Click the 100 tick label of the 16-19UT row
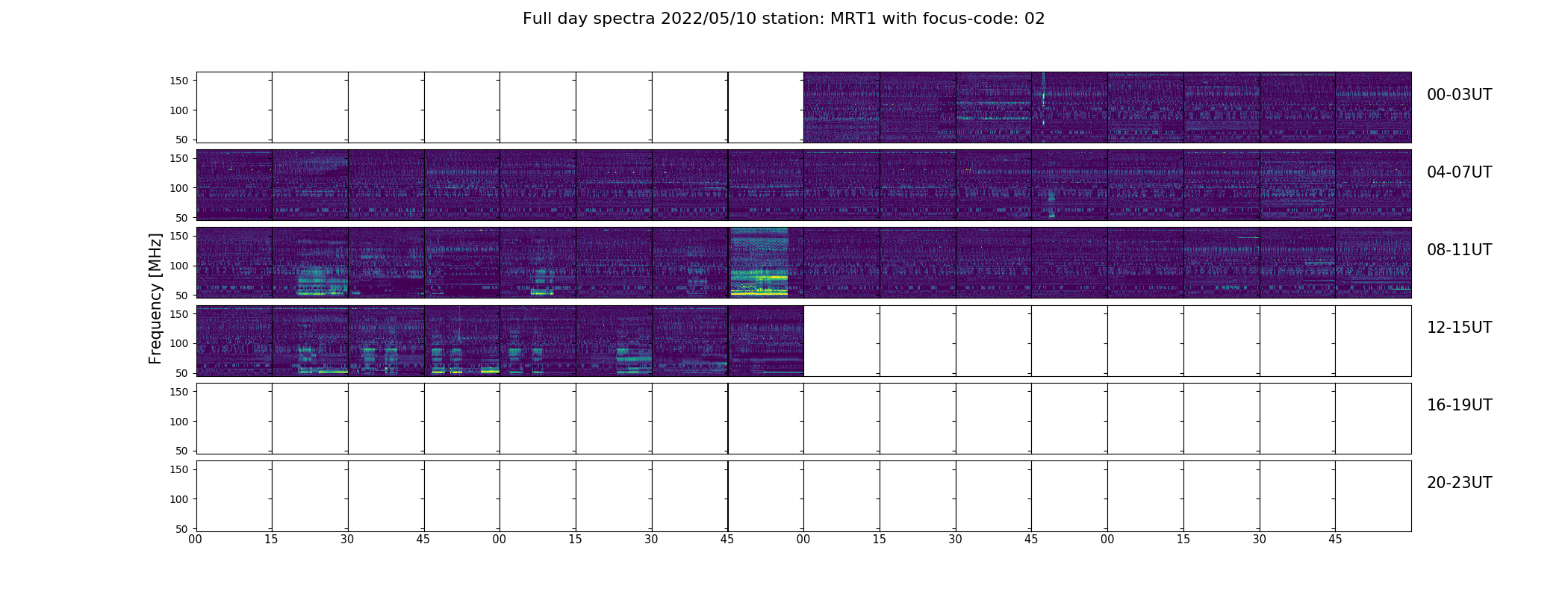Screen dimensions: 1568x597 [x=178, y=422]
